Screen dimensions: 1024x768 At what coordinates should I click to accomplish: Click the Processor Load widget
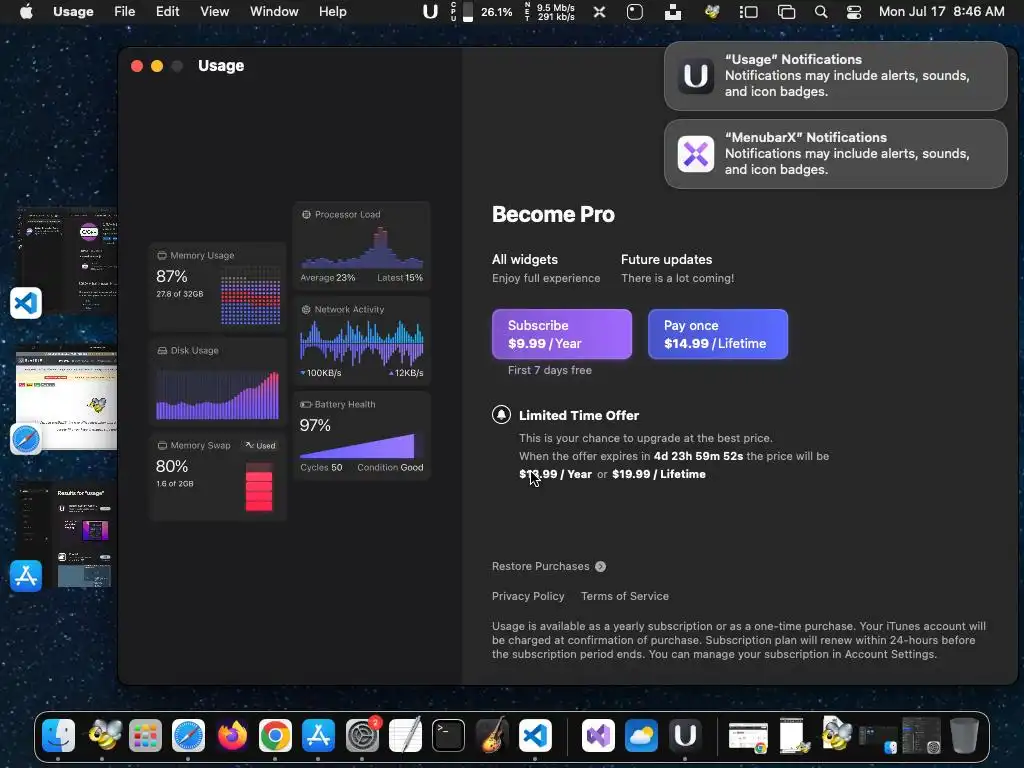click(x=361, y=246)
